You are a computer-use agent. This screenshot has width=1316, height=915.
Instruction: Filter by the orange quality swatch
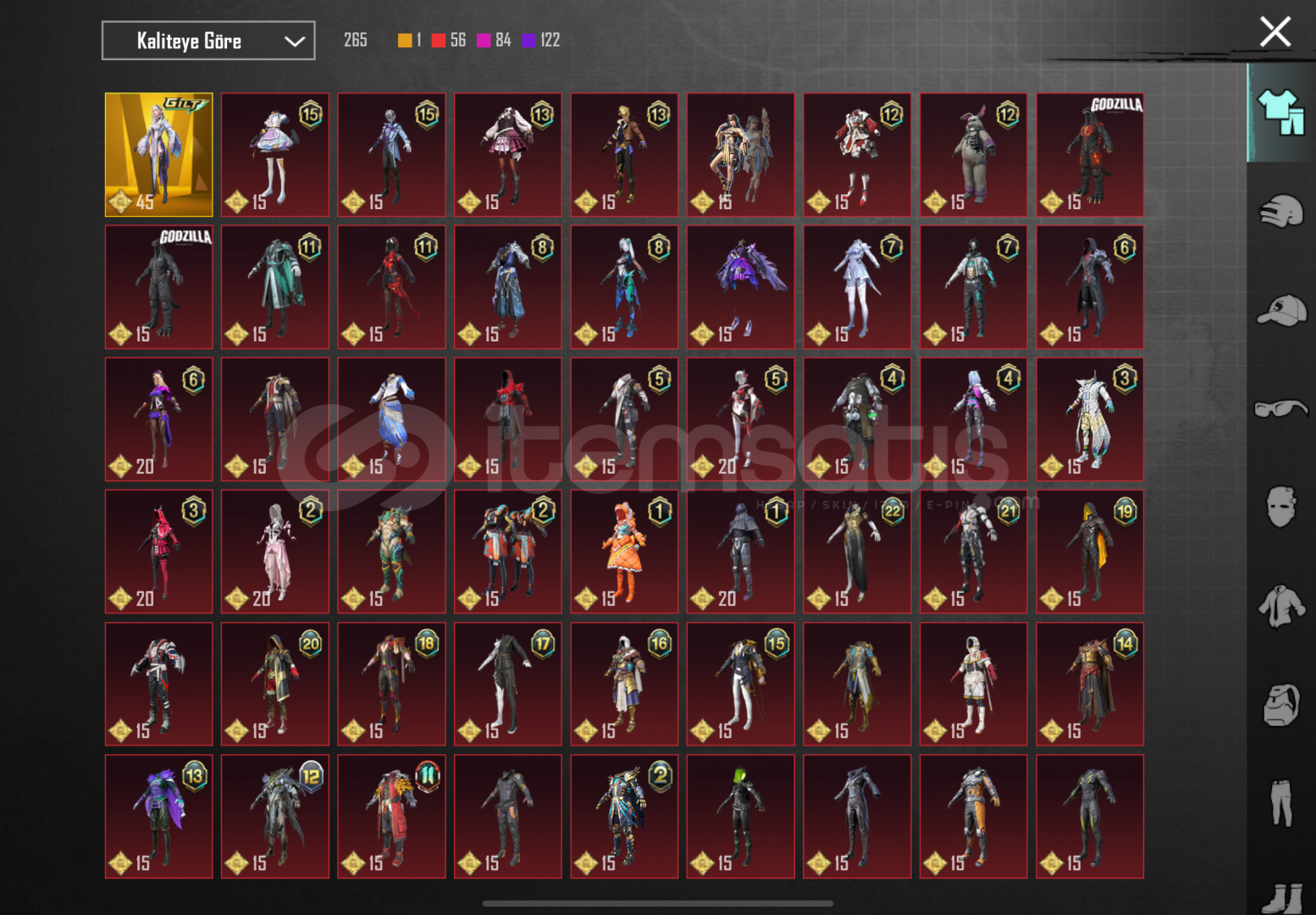[405, 40]
